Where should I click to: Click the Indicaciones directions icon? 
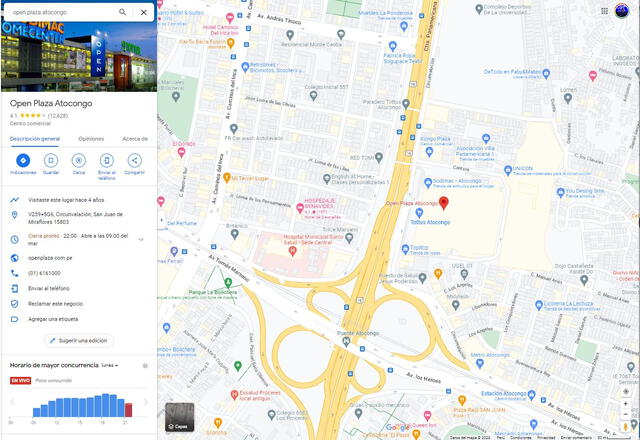click(x=23, y=160)
